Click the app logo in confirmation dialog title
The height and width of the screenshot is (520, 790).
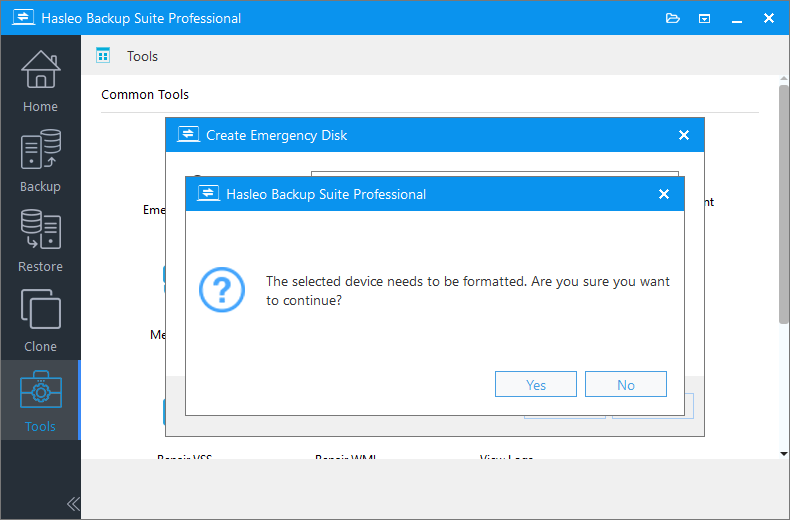click(208, 193)
